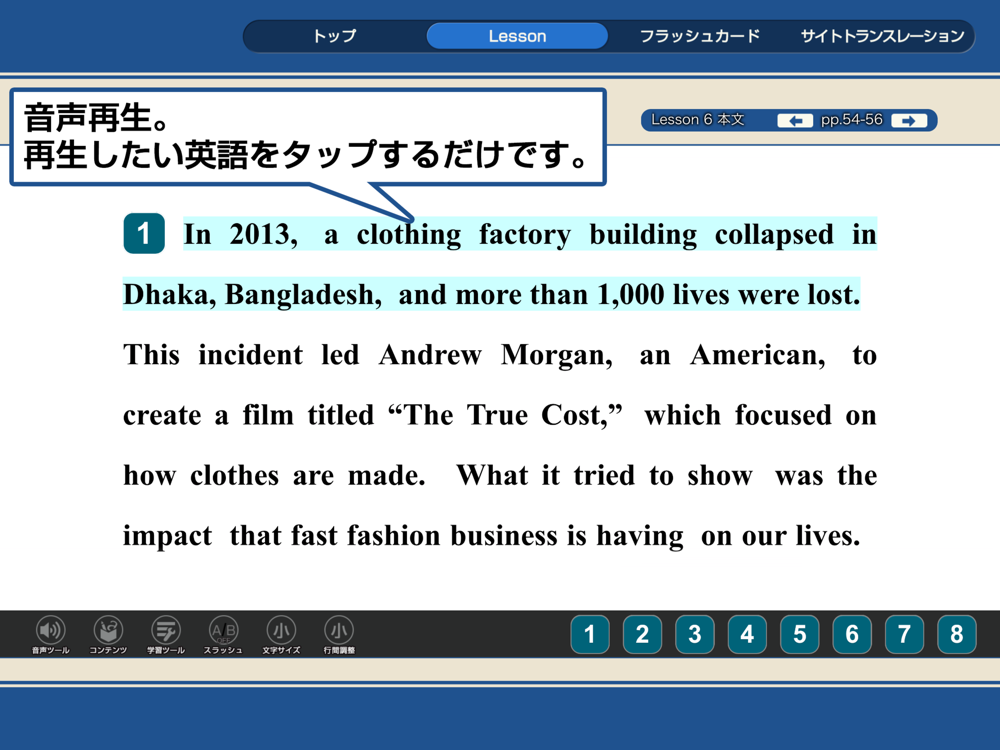1000x750 pixels.
Task: Tap the paragraph 1 number badge beside text
Action: tap(144, 233)
